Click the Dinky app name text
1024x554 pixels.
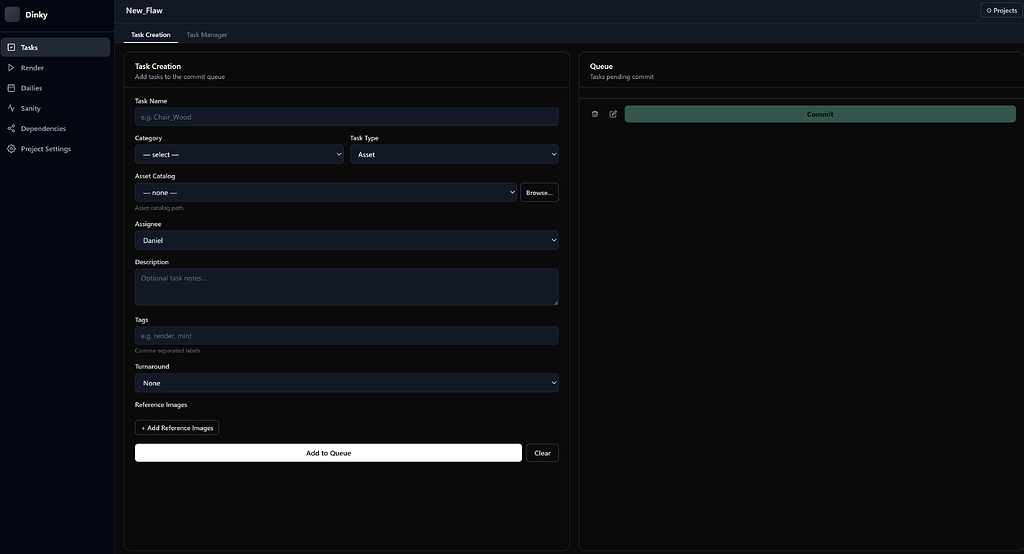click(37, 14)
